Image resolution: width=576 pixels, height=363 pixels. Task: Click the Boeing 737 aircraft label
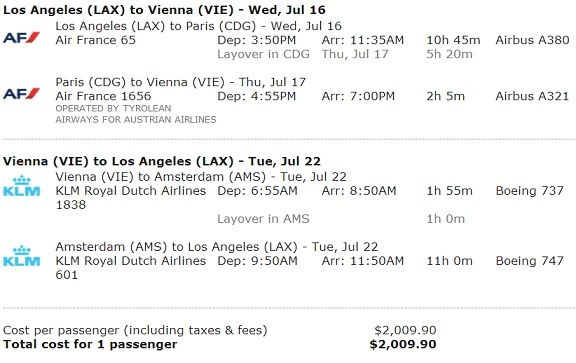530,191
